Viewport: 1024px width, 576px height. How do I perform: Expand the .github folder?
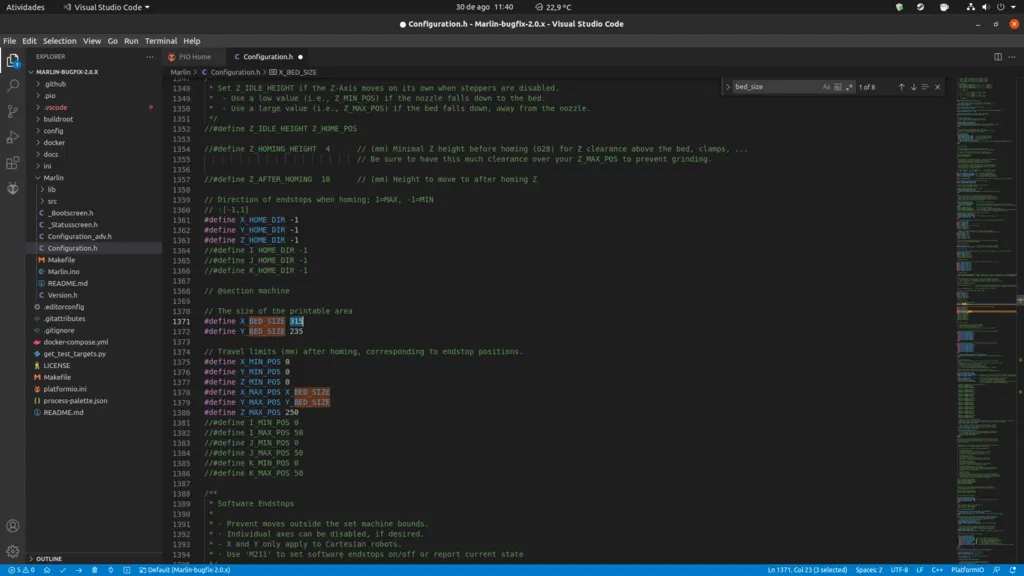[x=55, y=84]
